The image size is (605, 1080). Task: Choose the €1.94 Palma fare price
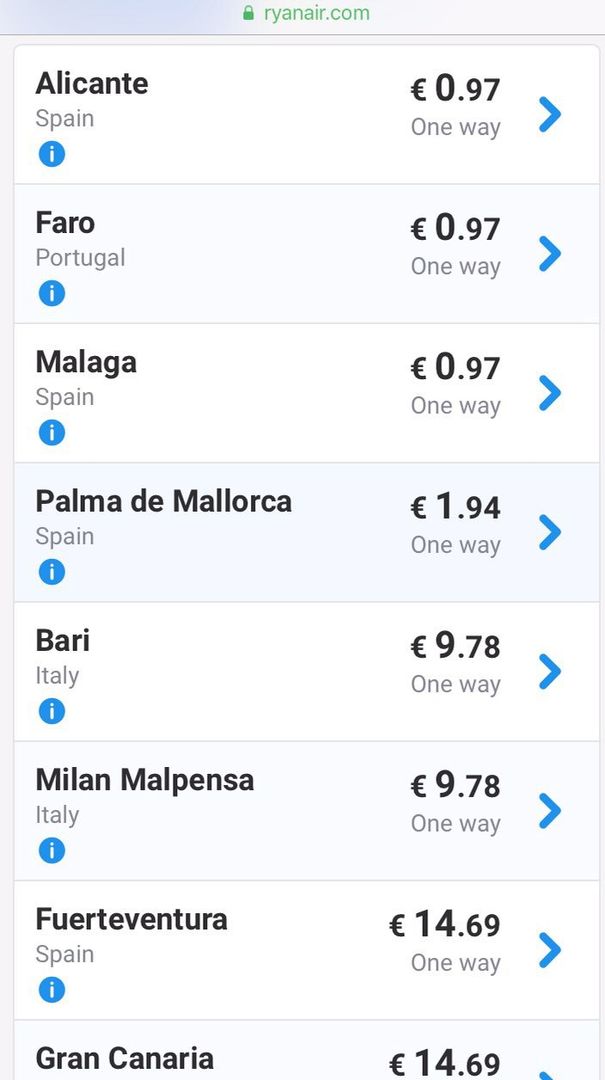(455, 507)
